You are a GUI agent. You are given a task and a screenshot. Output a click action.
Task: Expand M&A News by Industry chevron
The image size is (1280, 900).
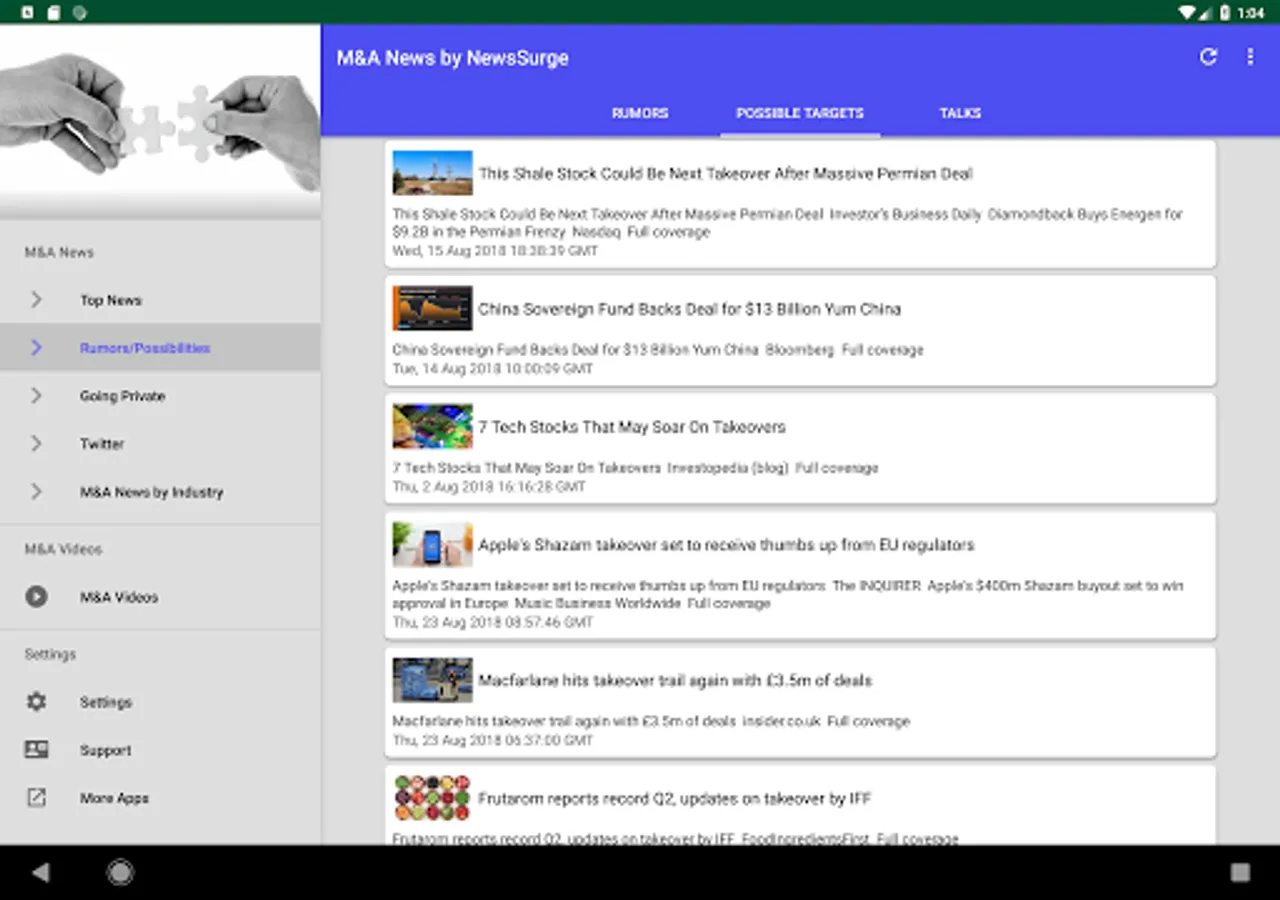tap(36, 492)
